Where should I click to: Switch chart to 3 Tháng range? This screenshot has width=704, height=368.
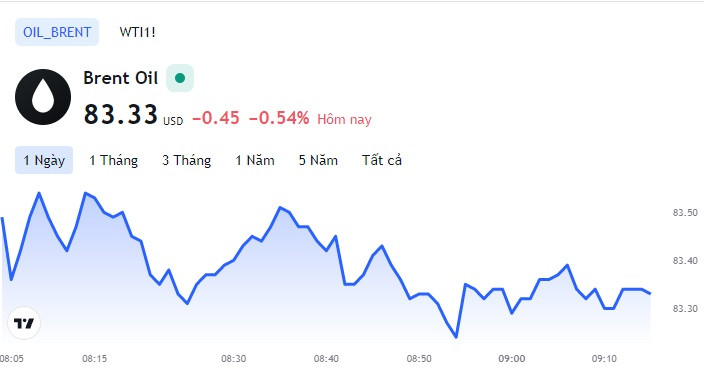186,160
